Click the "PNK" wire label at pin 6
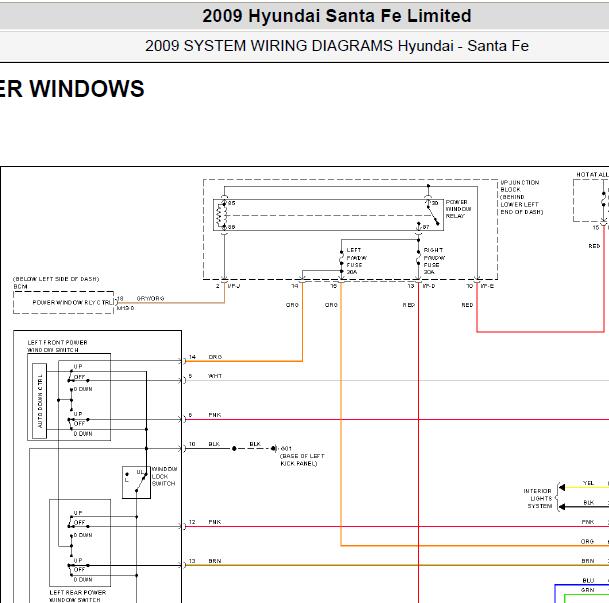The width and height of the screenshot is (609, 603). [x=214, y=415]
